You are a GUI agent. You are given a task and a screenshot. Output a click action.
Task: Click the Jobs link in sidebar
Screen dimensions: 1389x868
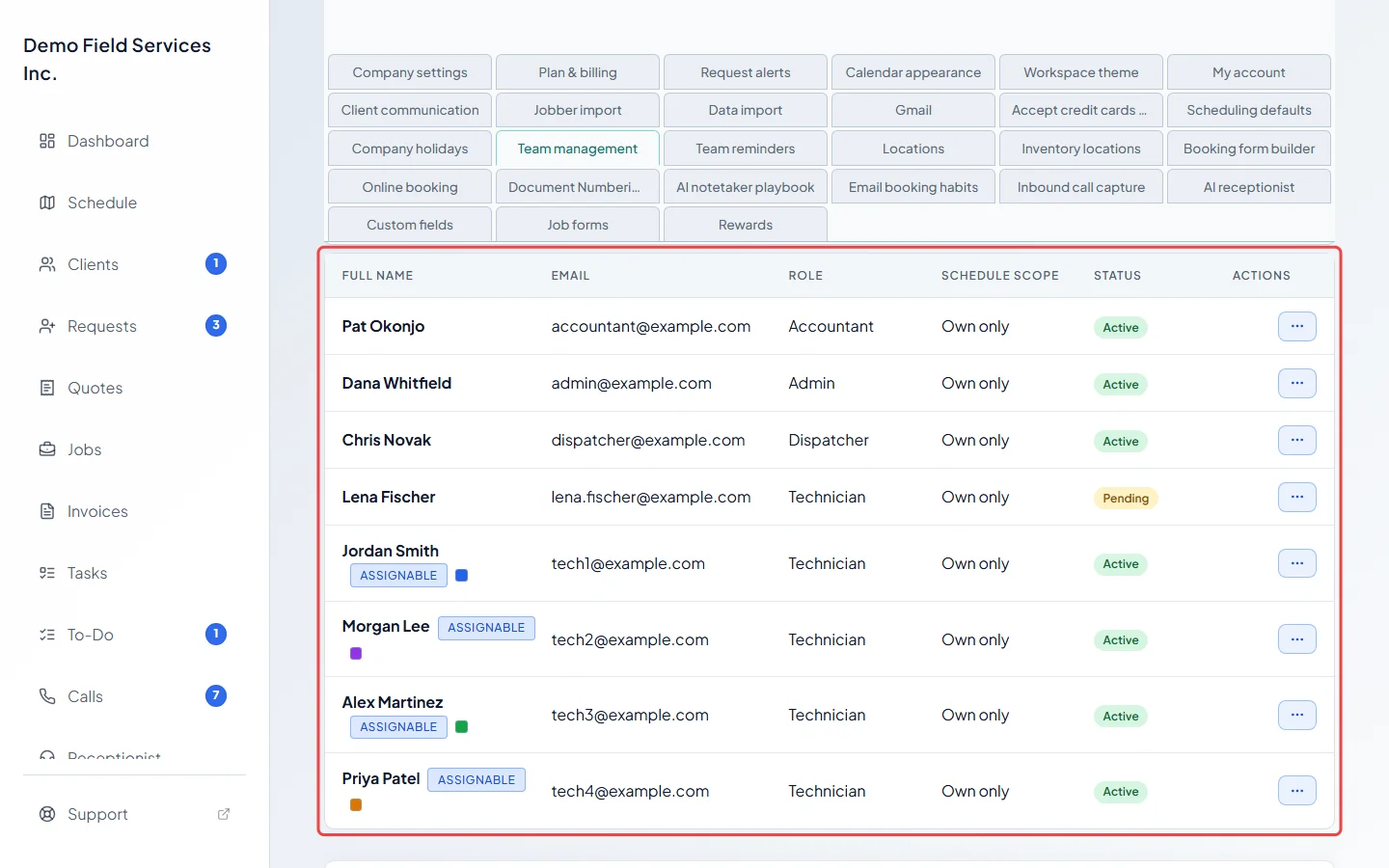click(85, 449)
